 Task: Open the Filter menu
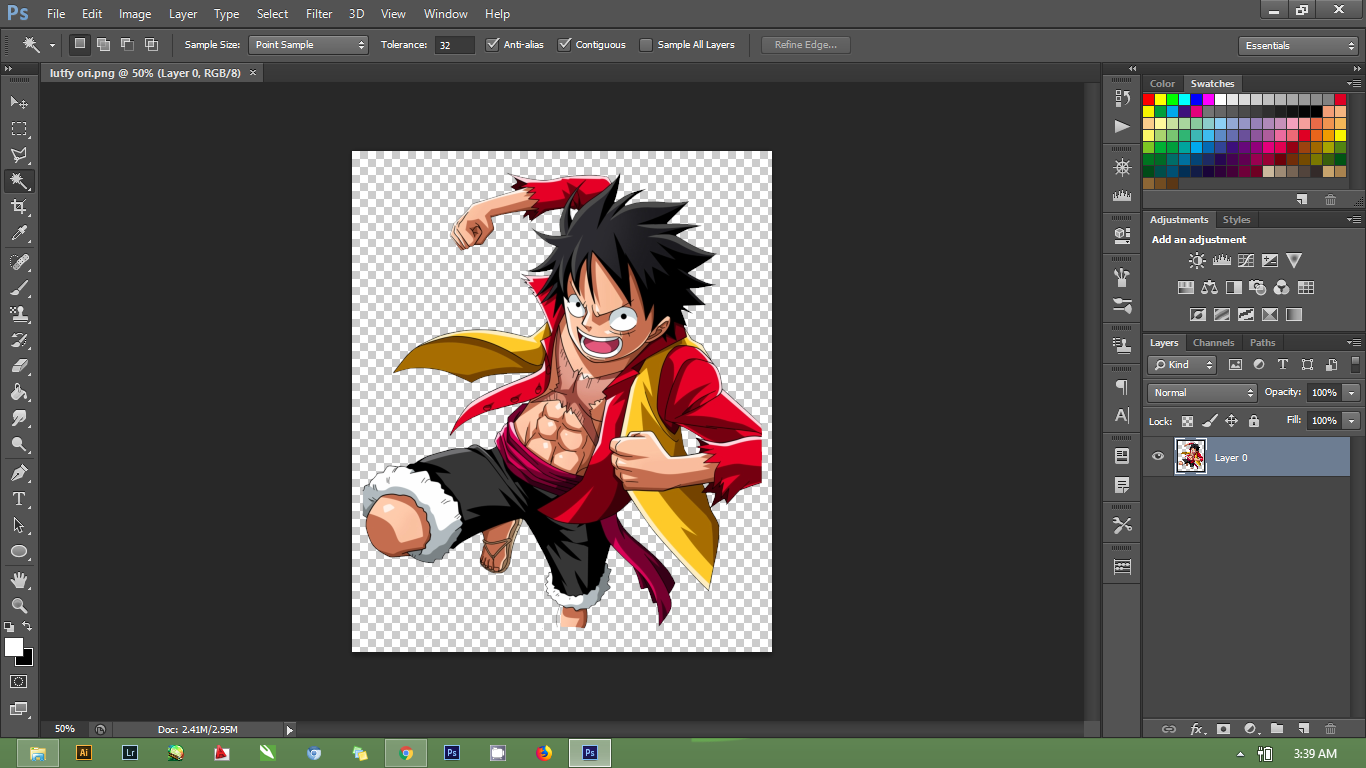pos(319,14)
